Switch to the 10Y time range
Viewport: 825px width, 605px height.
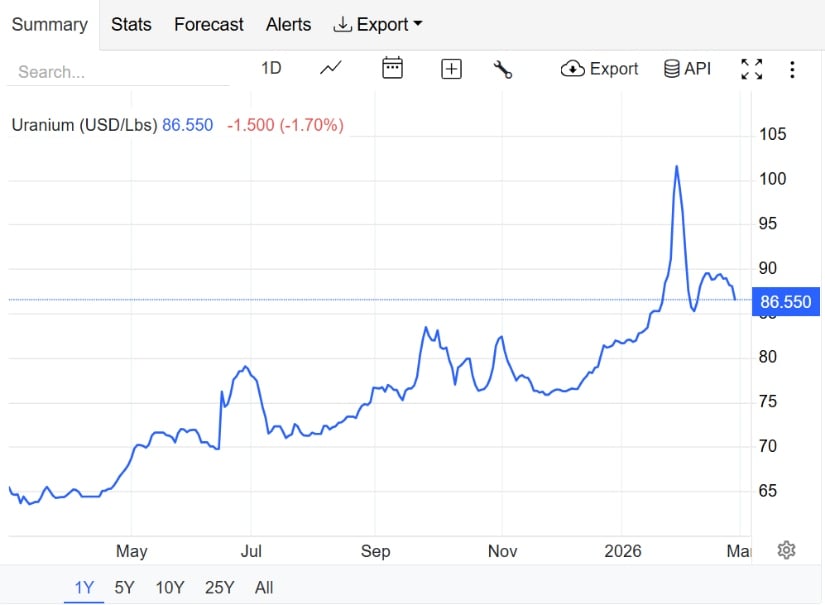[170, 587]
